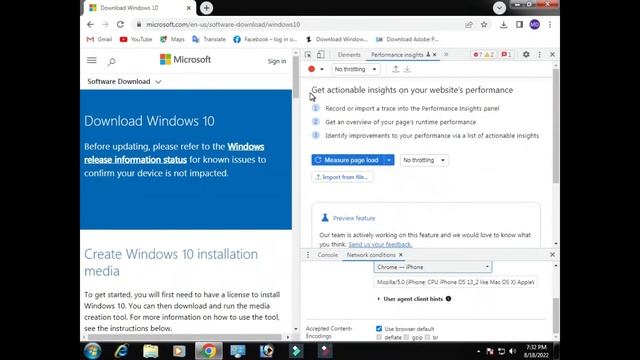Click the Chrome icon on the taskbar
This screenshot has width=640, height=360.
tap(209, 351)
